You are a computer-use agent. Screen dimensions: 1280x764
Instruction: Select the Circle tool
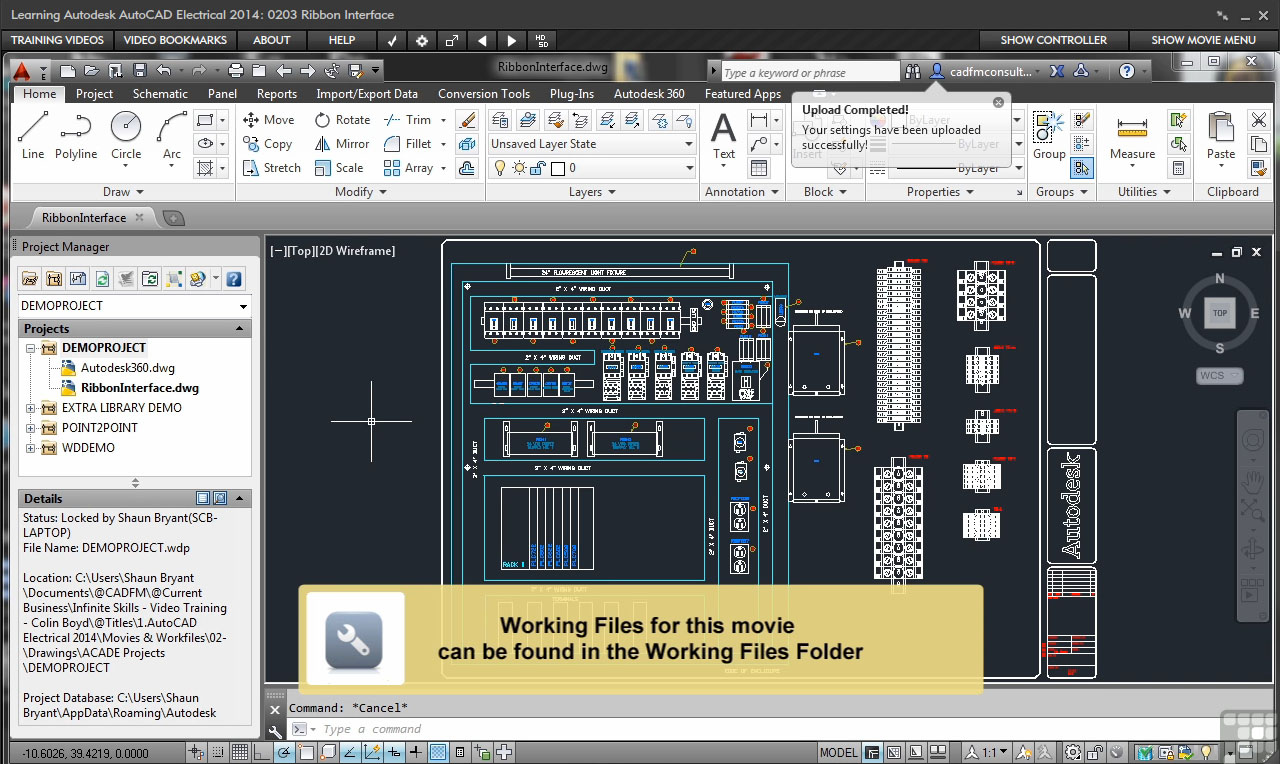[x=126, y=135]
